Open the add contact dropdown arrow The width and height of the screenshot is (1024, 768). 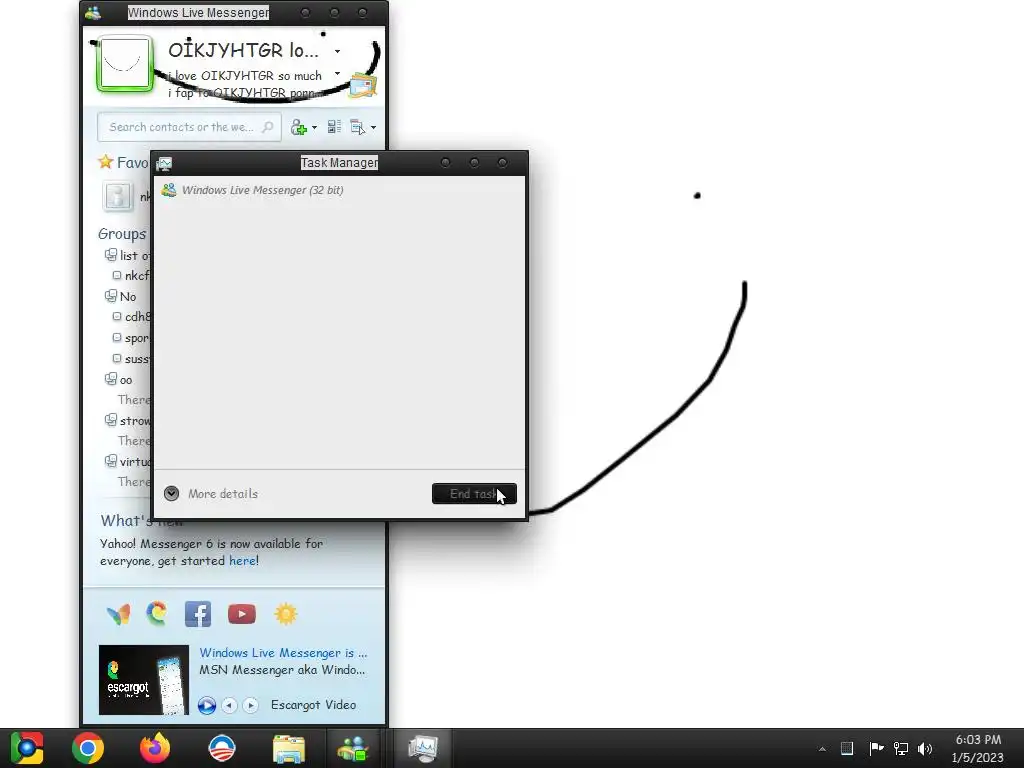(x=314, y=127)
